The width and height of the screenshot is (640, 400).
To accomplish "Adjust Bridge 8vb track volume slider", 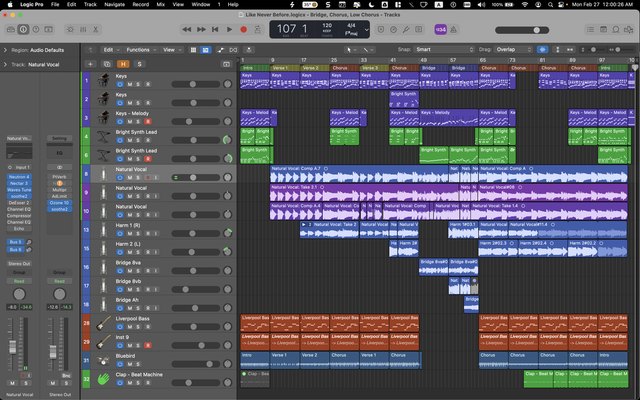I will (196, 289).
